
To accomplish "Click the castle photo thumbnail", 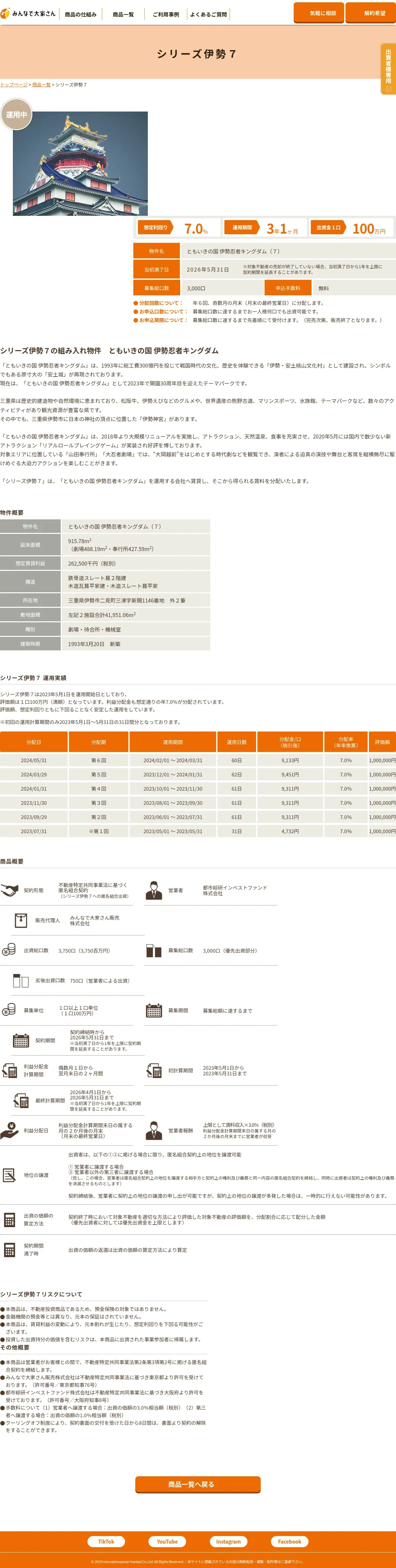I will (x=80, y=163).
